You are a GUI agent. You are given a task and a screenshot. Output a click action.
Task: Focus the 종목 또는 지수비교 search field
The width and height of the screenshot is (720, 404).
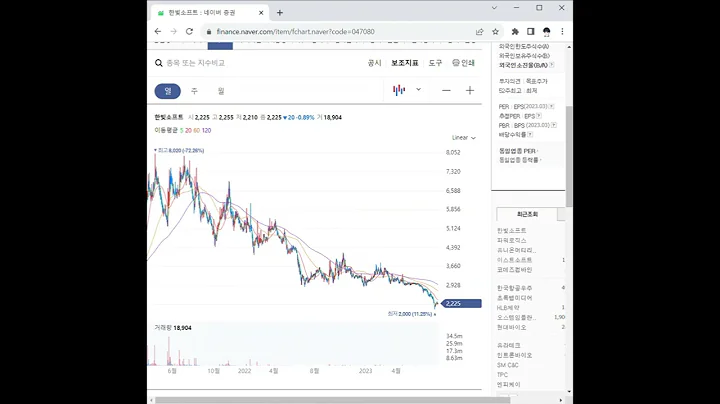tap(196, 63)
